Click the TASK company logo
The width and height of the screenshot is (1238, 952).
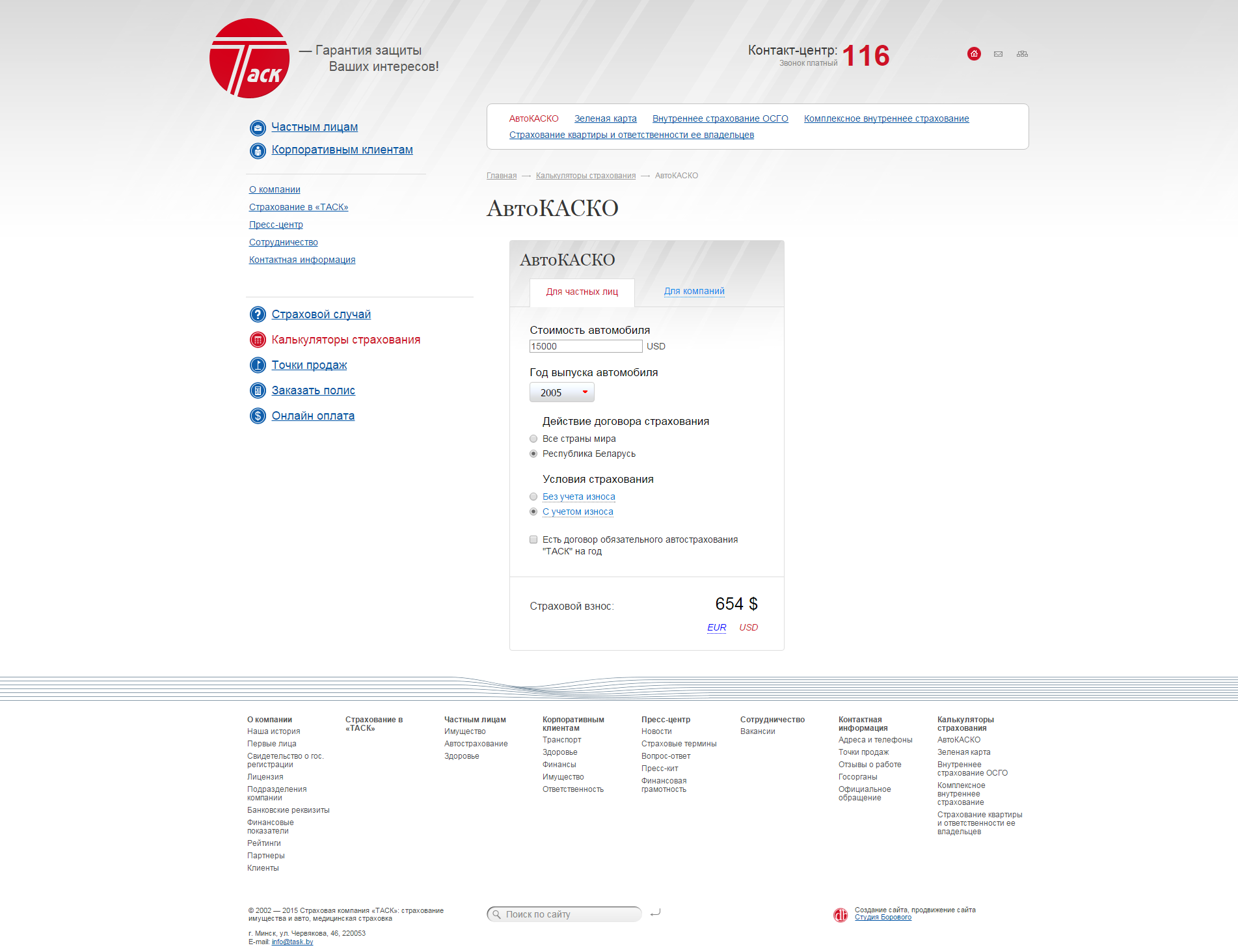[x=249, y=59]
